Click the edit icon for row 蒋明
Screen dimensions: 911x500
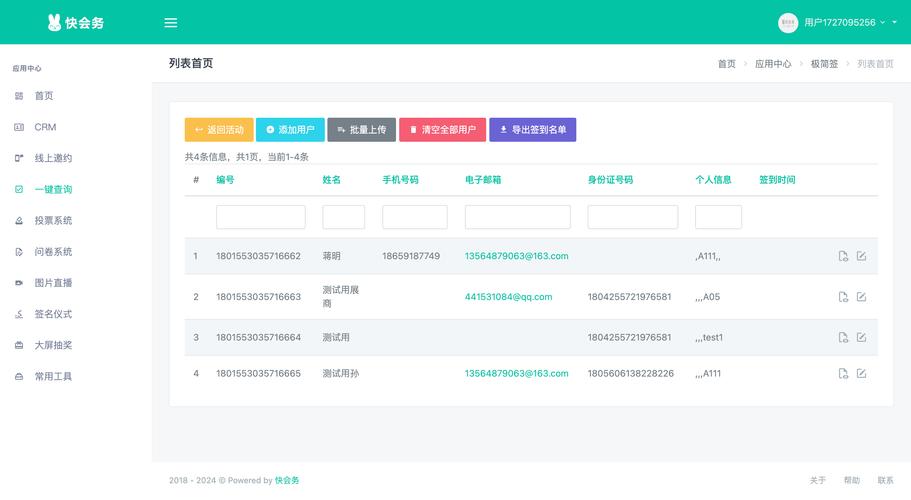coord(861,256)
